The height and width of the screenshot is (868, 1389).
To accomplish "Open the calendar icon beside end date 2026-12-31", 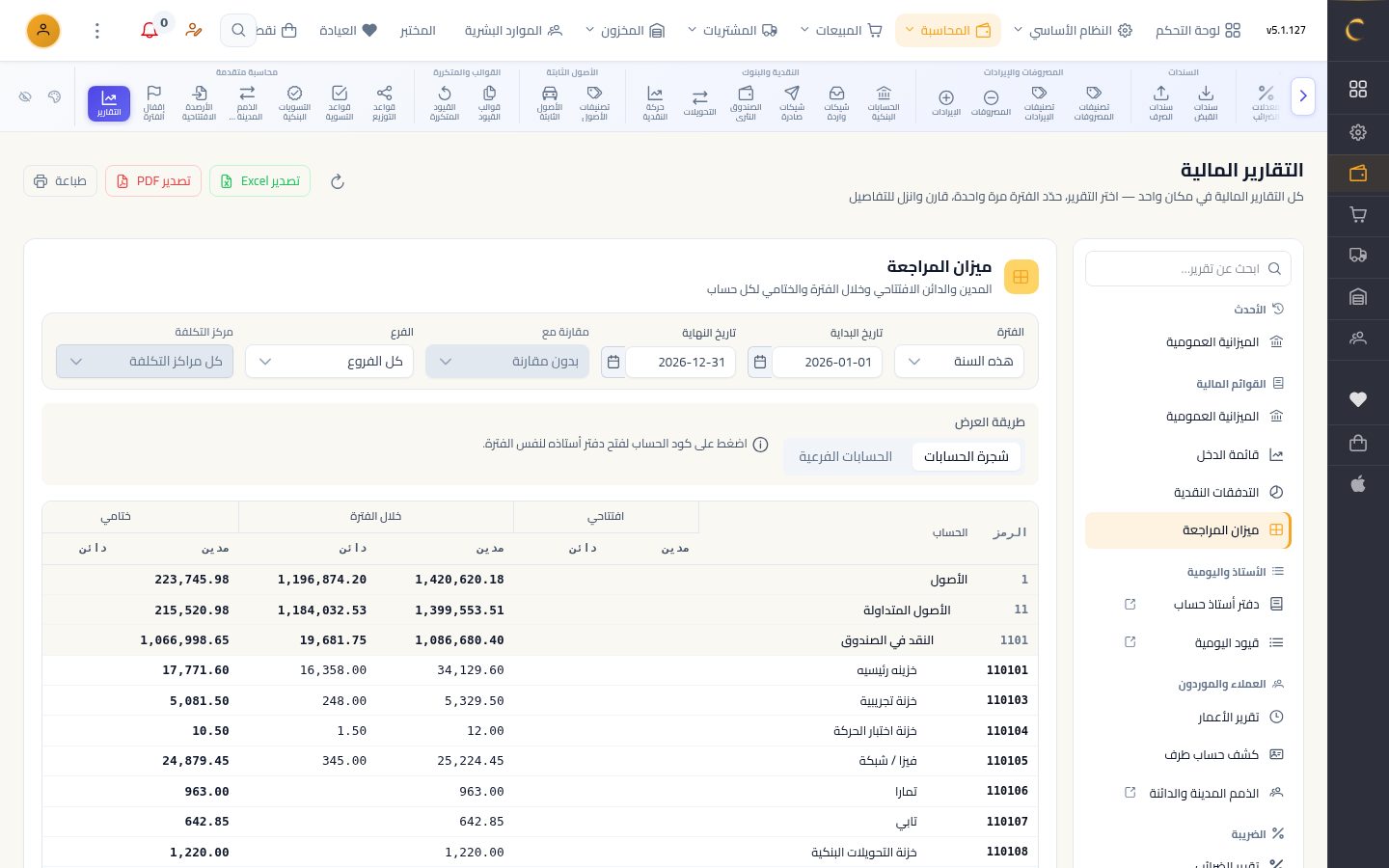I will pos(613,363).
